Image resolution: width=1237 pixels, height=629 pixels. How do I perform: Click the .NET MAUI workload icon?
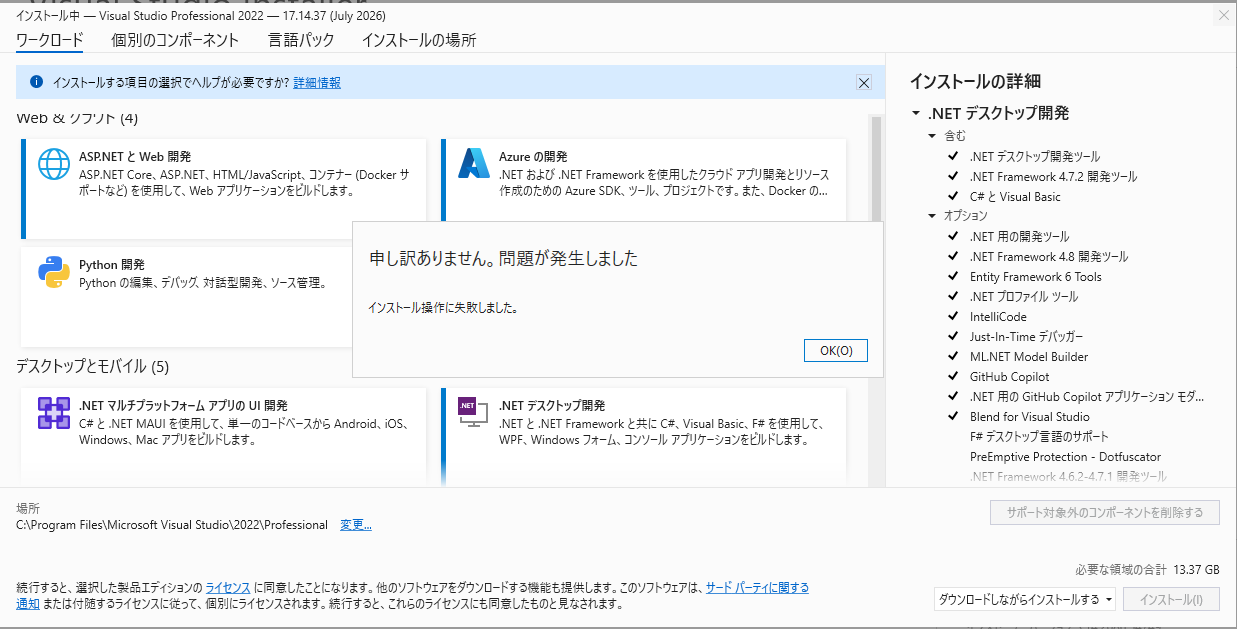54,413
